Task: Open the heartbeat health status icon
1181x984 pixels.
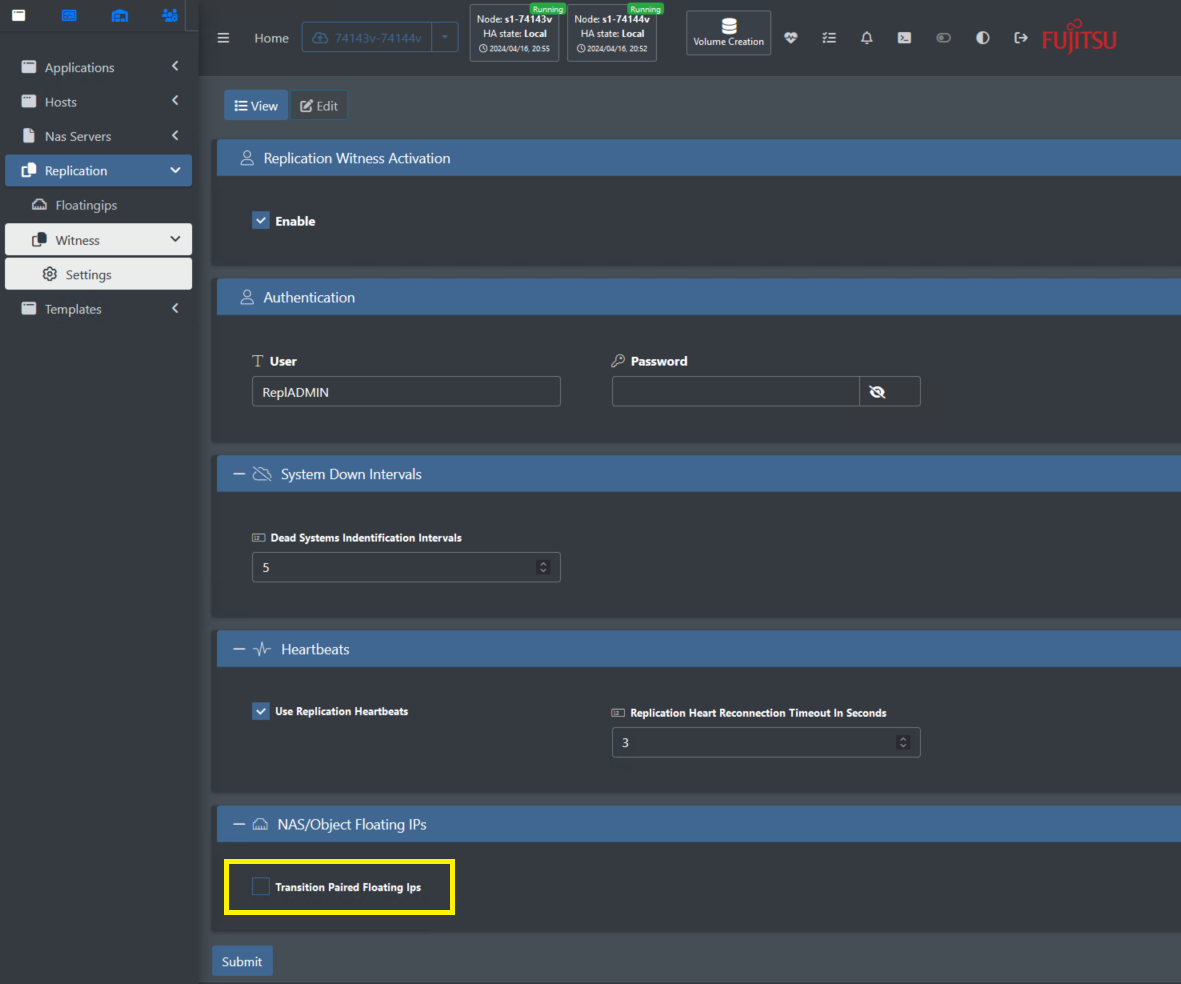Action: point(790,38)
